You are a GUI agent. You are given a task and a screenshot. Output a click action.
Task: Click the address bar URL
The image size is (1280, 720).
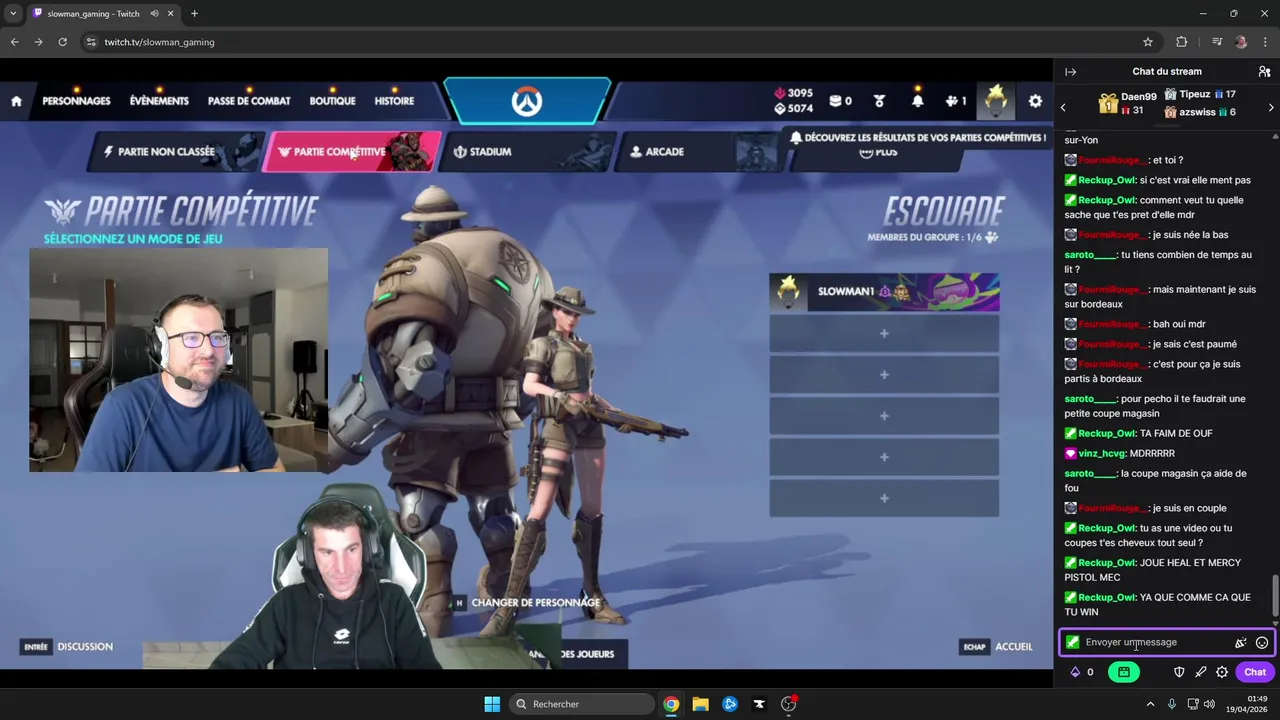tap(160, 42)
